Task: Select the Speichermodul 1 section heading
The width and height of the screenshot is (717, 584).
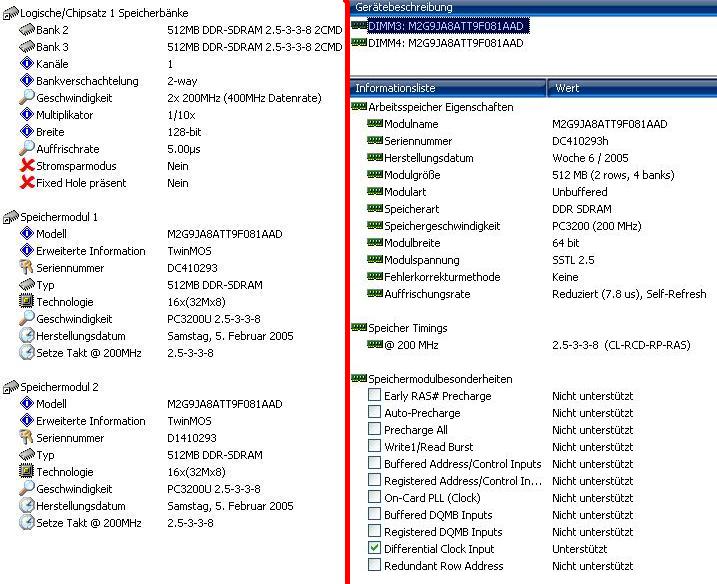Action: click(59, 217)
